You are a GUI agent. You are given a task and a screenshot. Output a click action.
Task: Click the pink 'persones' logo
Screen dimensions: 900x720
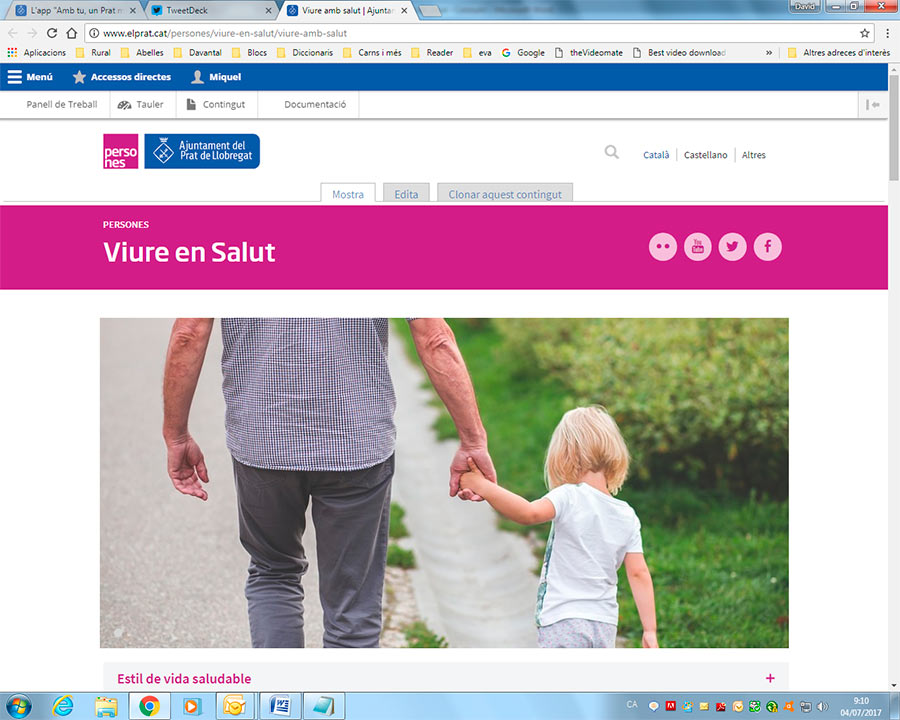(120, 151)
